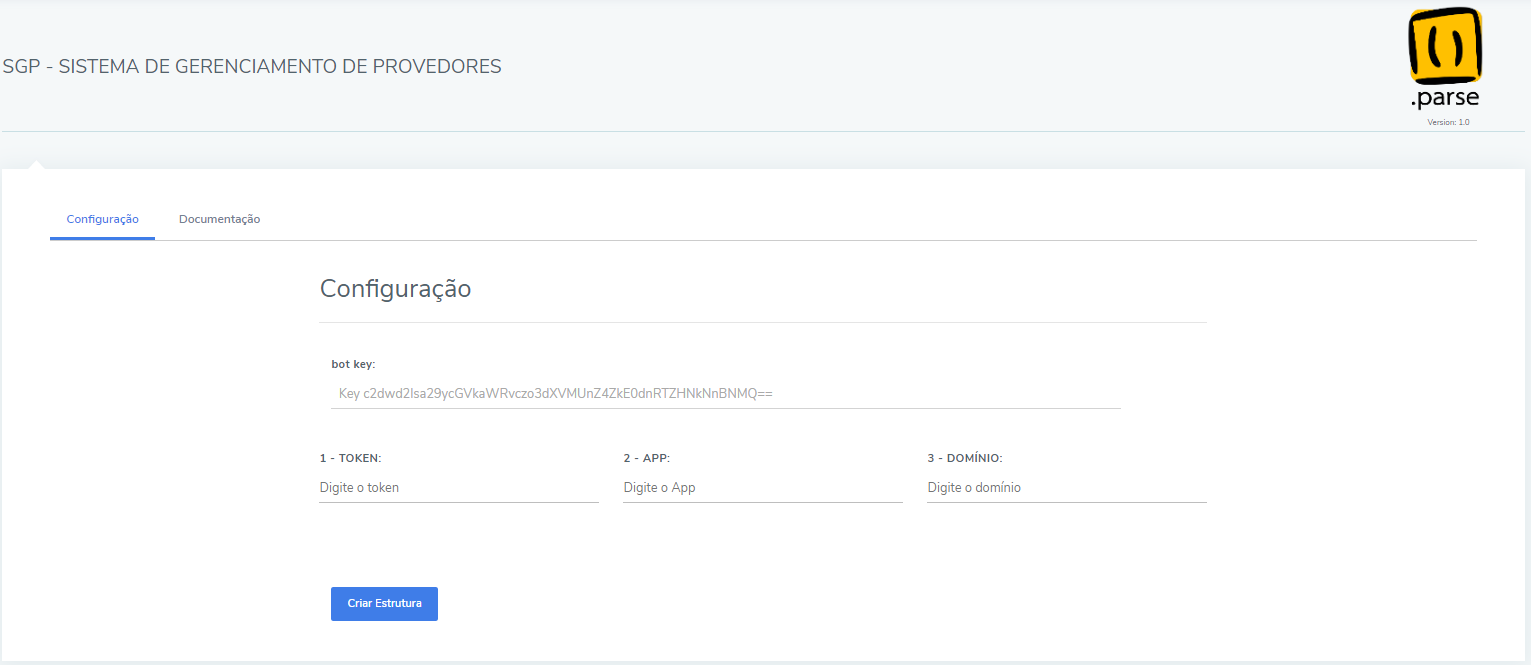
Task: Click the .parse wordmark under the logo
Action: tap(1445, 98)
